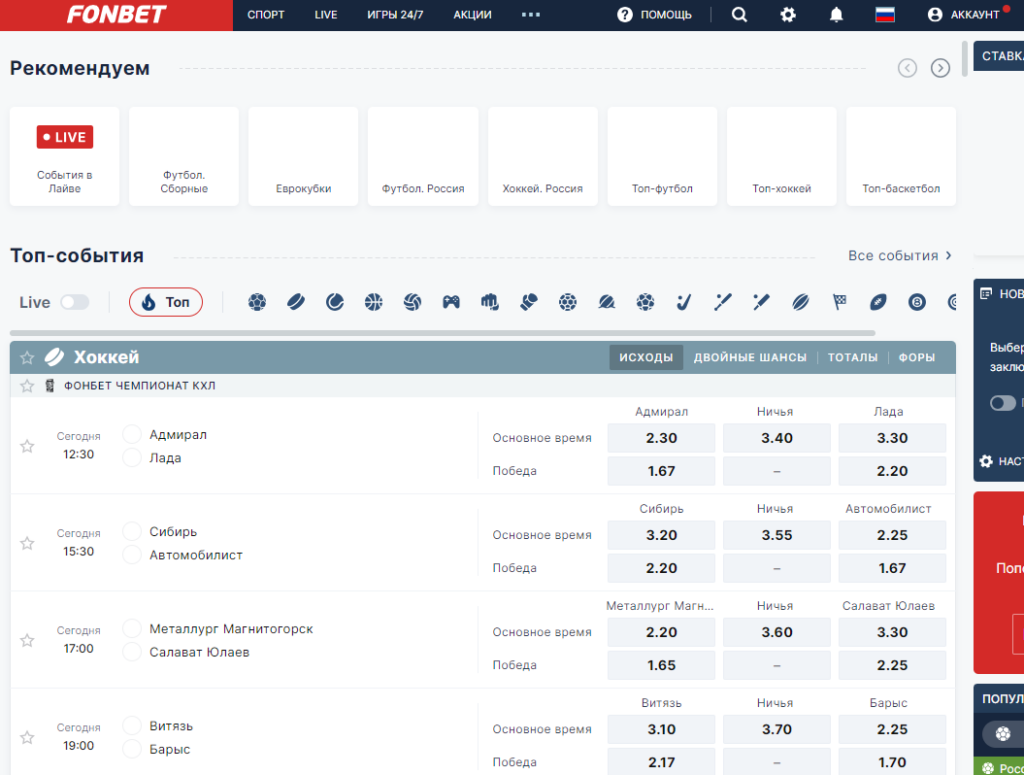Star the Витязь vs Барыс match
1024x775 pixels.
(x=27, y=738)
